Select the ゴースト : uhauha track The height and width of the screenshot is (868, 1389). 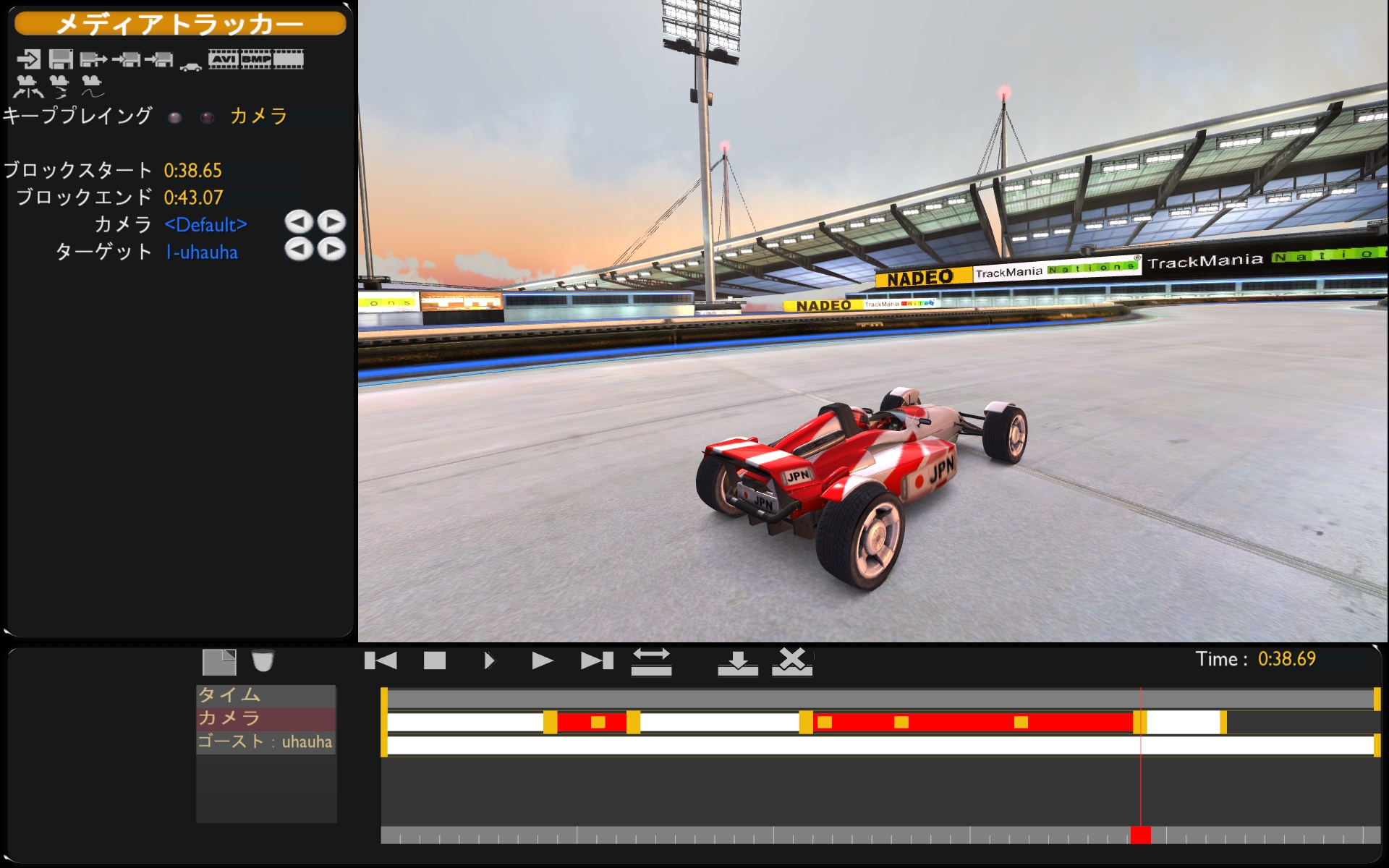click(266, 742)
